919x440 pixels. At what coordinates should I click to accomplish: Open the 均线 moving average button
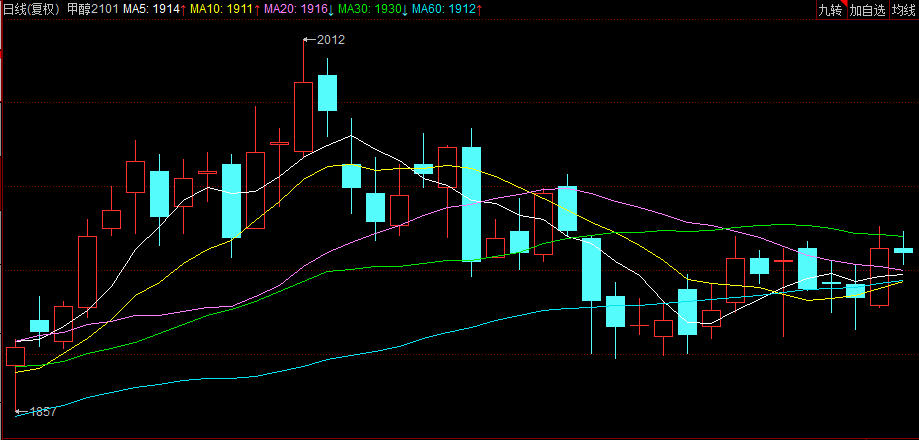(904, 10)
